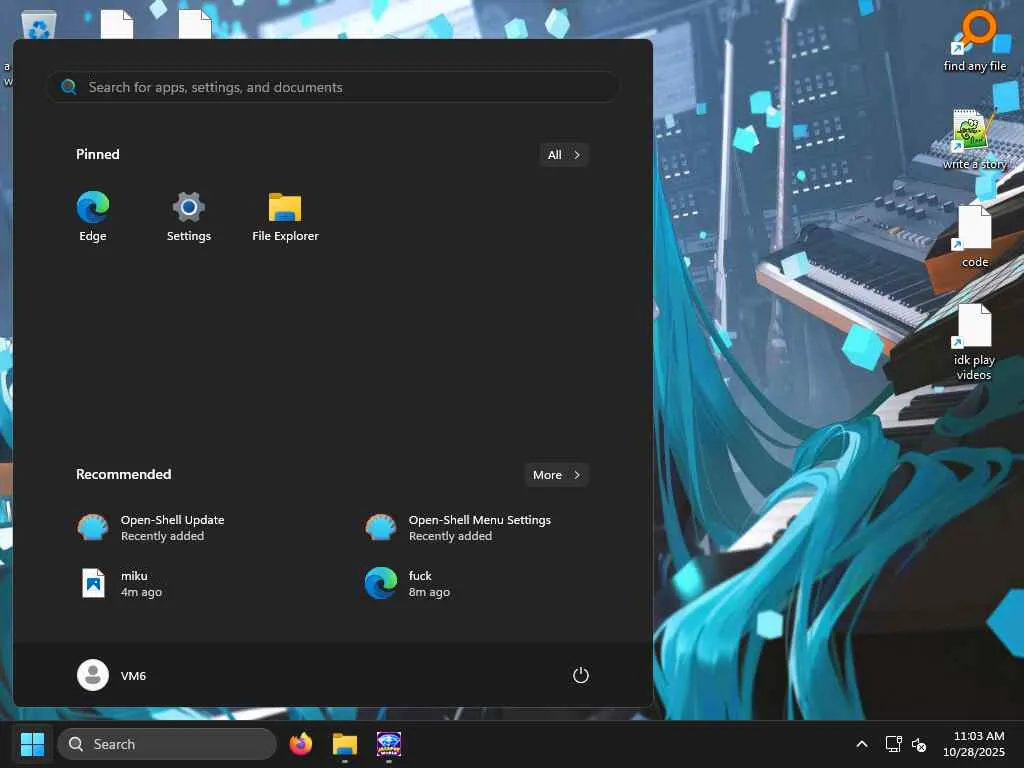Click the taskbar Search box
Viewport: 1024px width, 768px height.
coord(167,744)
